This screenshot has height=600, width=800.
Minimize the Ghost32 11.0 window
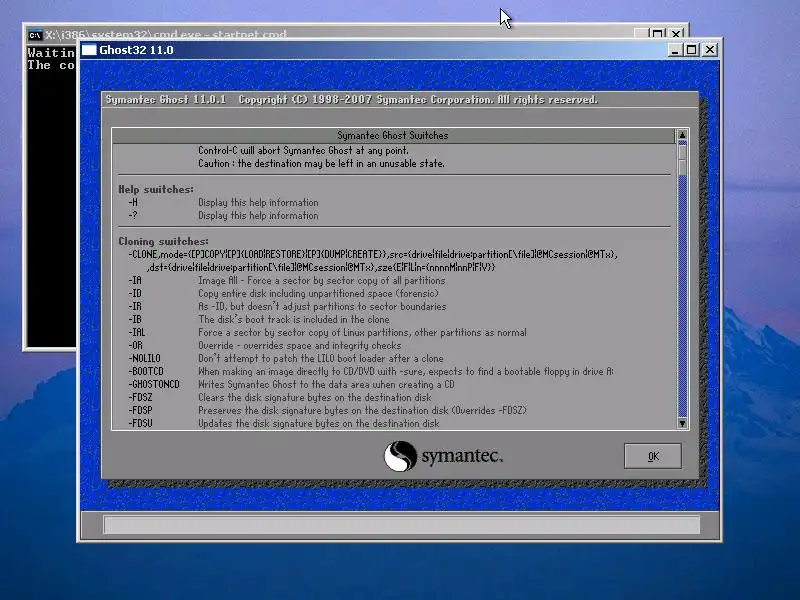point(674,50)
